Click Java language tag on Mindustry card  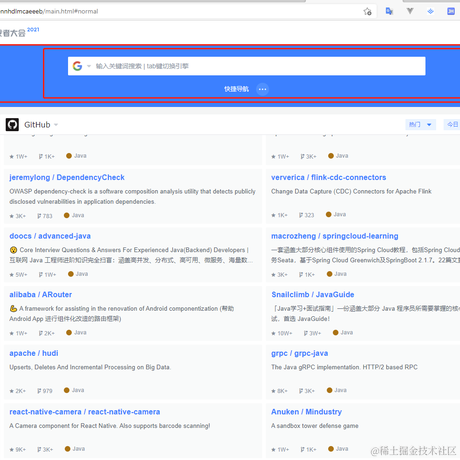[x=338, y=449]
